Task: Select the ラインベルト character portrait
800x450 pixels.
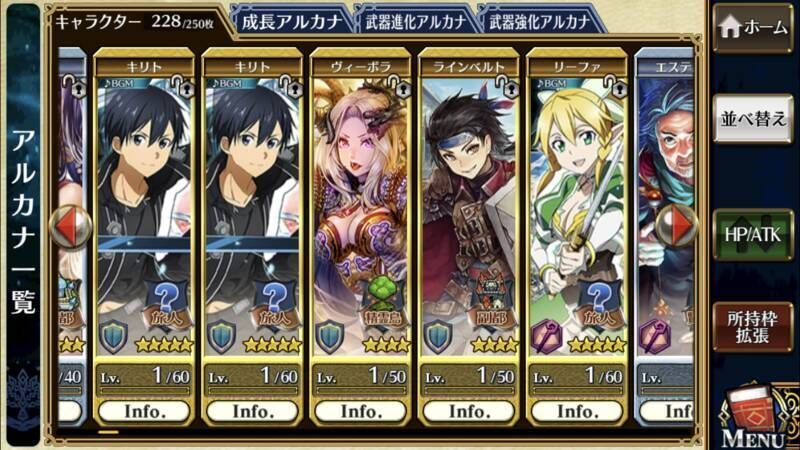Action: coord(469,214)
